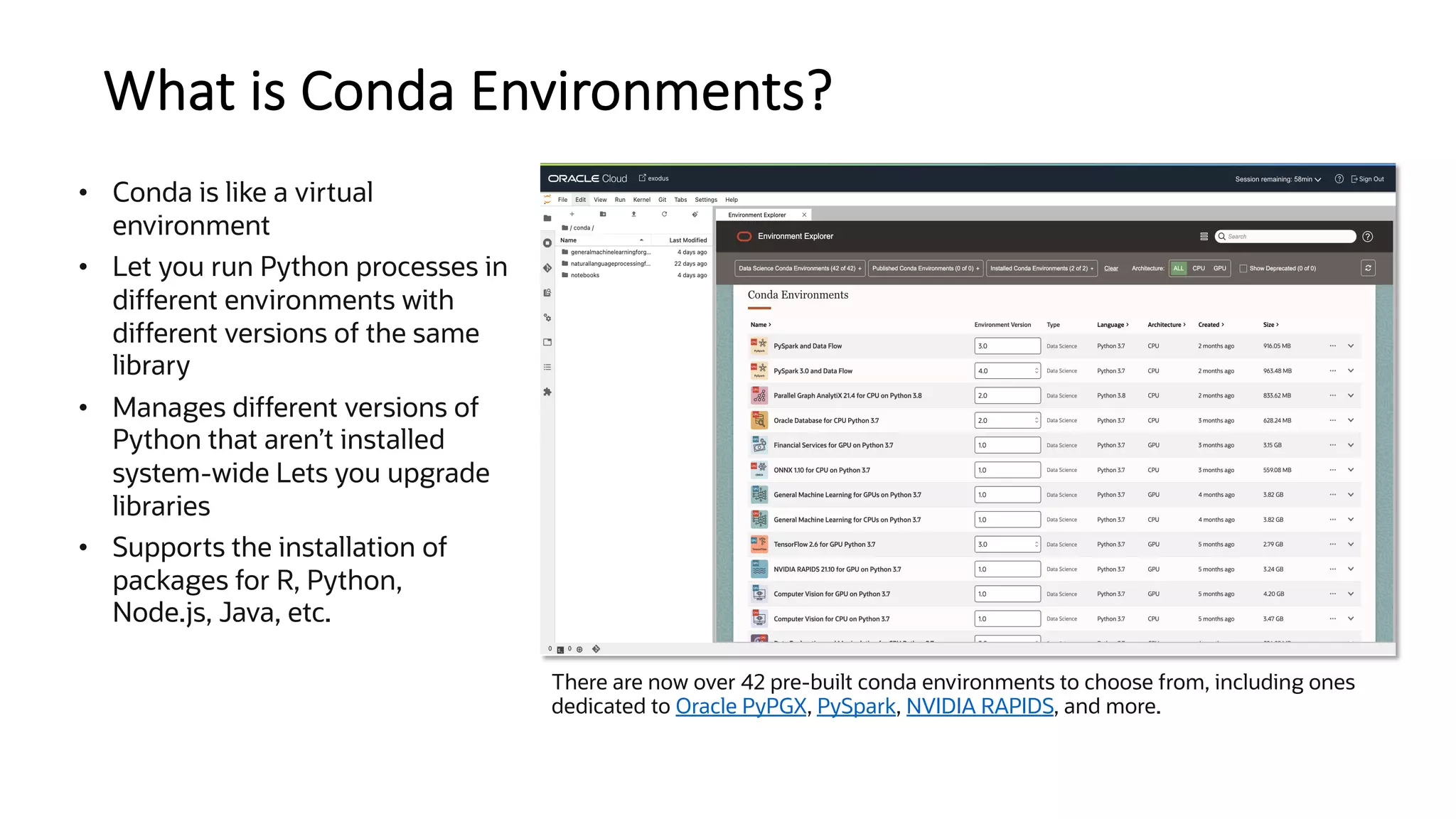Screen dimensions: 1456x819
Task: Open the Git sidebar panel icon
Action: pyautogui.click(x=547, y=268)
